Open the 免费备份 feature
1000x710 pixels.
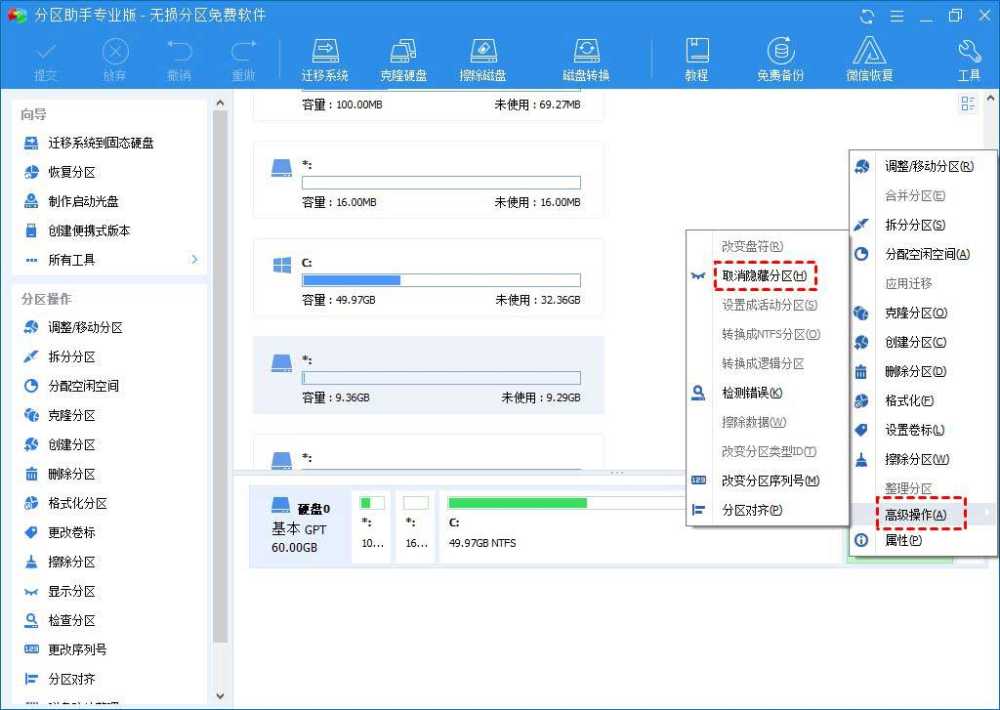780,57
